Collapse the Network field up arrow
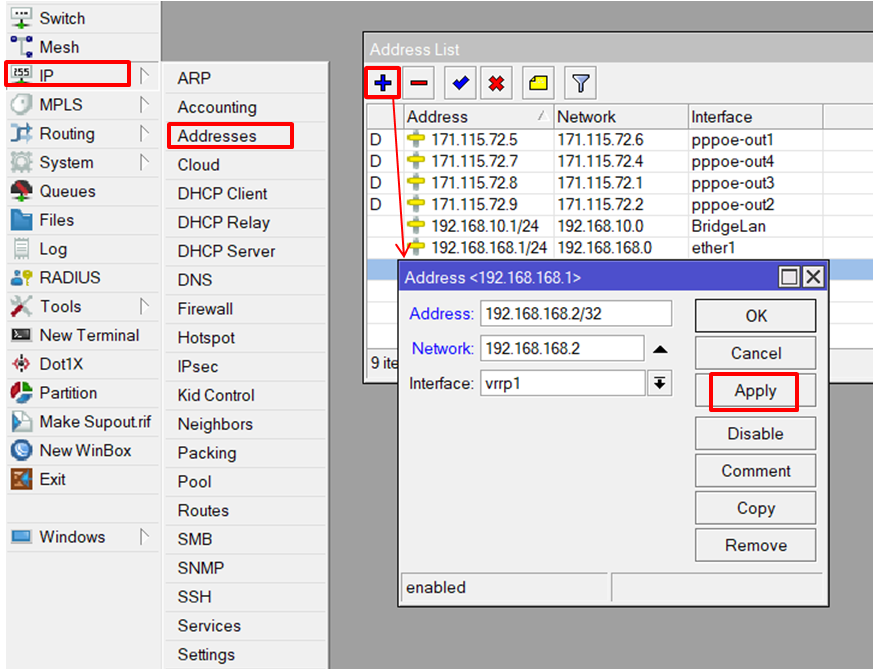This screenshot has height=669, width=873. point(659,349)
